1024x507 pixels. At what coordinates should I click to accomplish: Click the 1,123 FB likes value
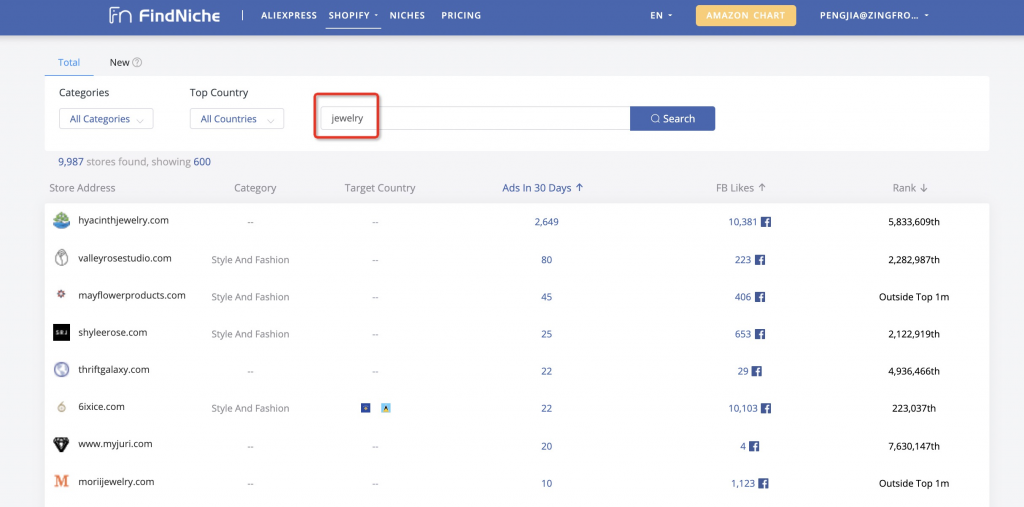(x=743, y=483)
